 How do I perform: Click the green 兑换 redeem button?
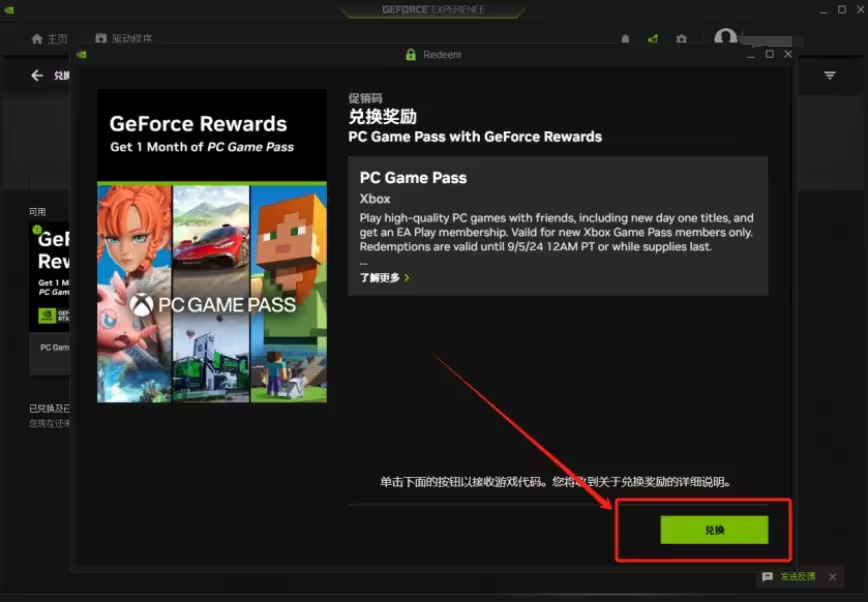(714, 530)
